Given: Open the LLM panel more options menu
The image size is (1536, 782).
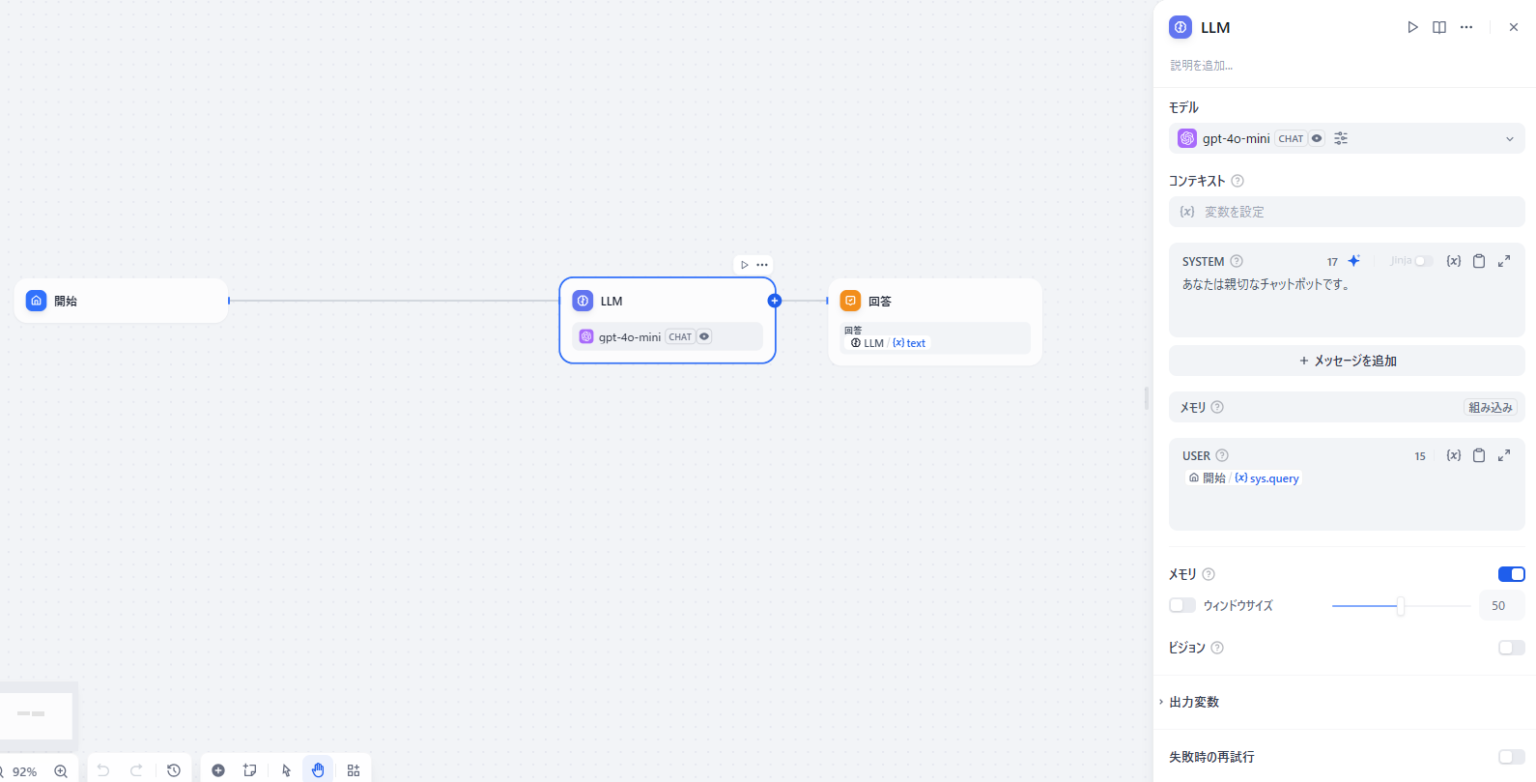Looking at the screenshot, I should (1466, 28).
